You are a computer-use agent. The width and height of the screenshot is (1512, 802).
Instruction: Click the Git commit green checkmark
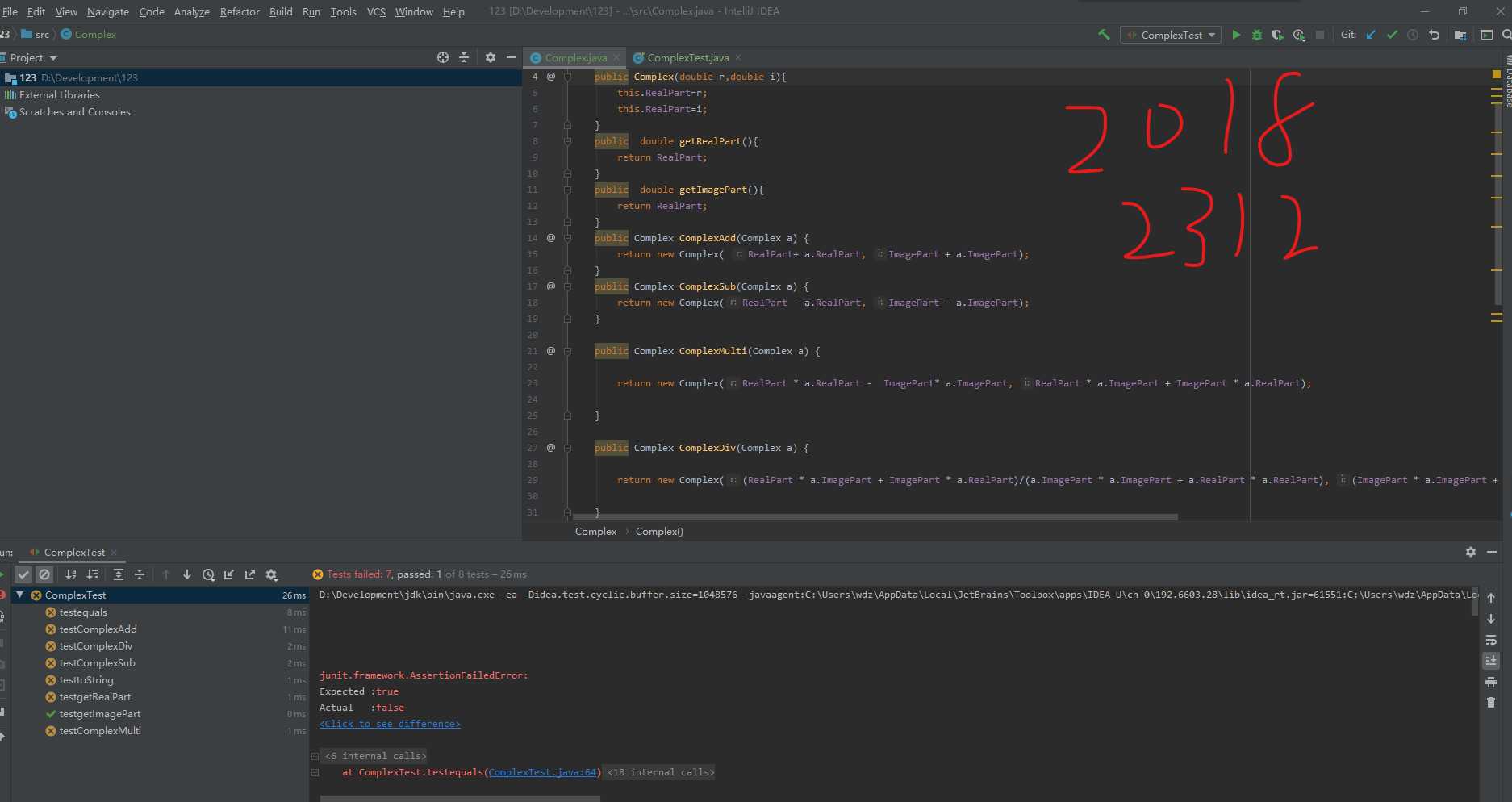(x=1392, y=35)
